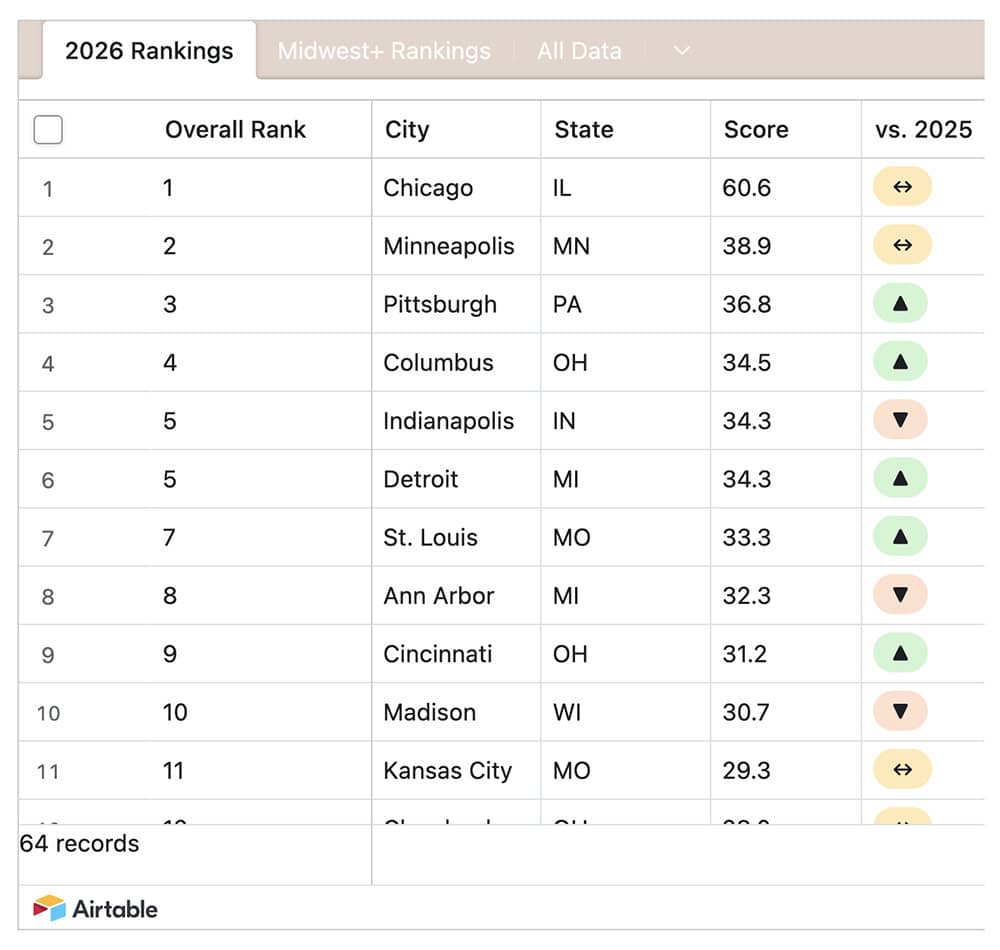Click Indianapolis's red down-arrow badge

(x=900, y=420)
